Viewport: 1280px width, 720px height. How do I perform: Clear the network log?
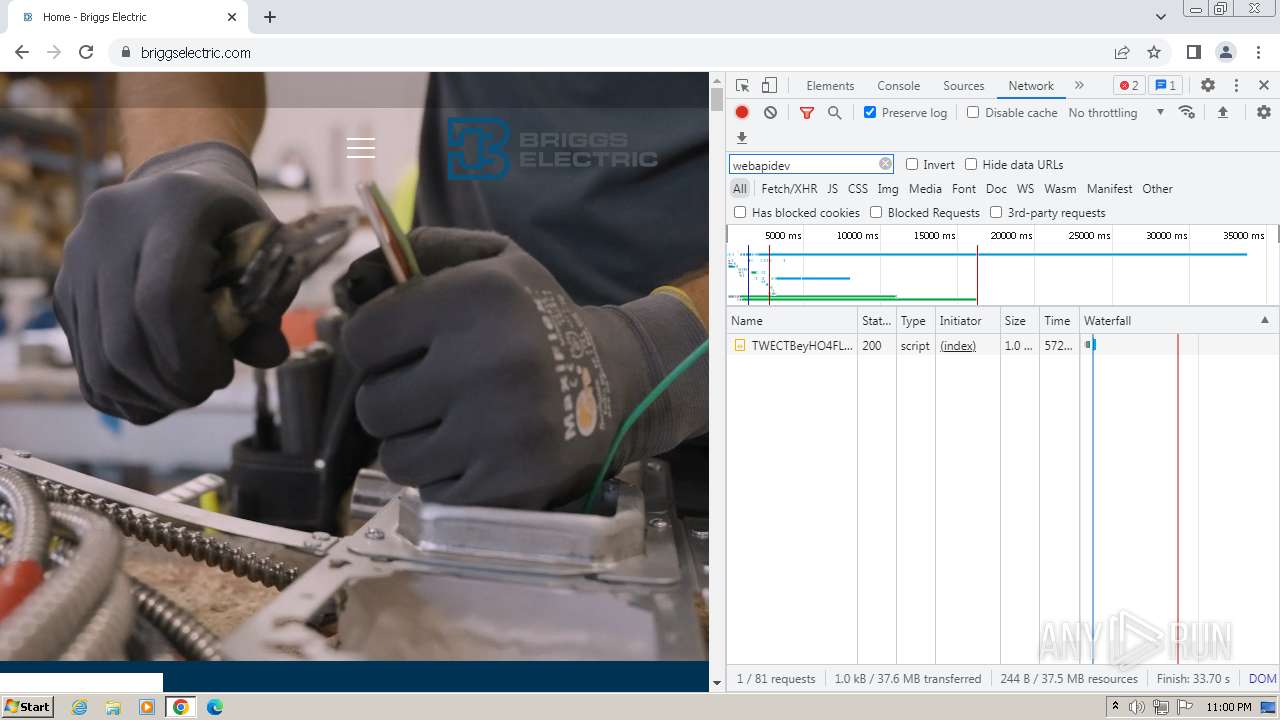pos(770,113)
